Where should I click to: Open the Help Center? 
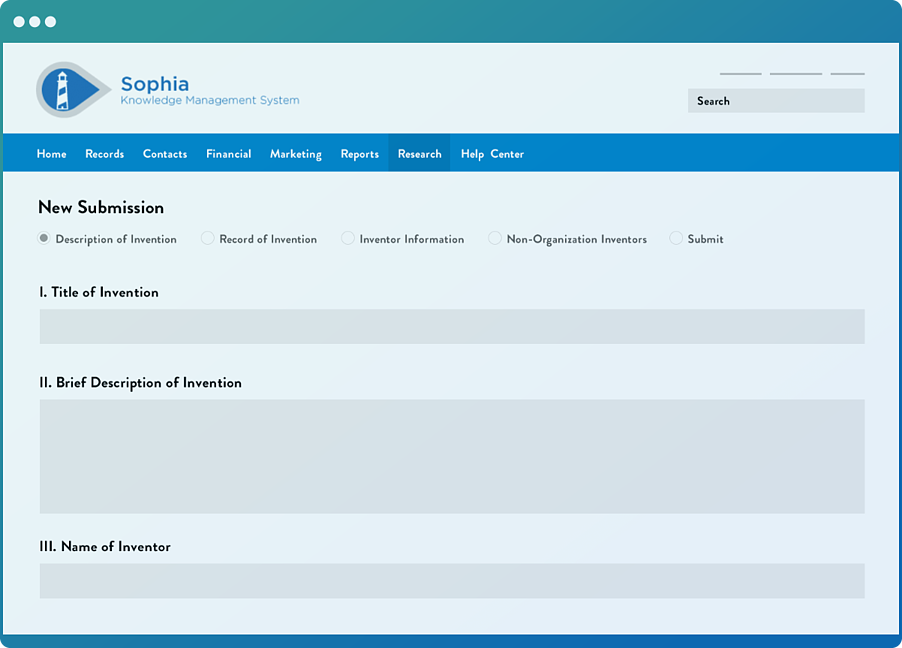pos(492,153)
